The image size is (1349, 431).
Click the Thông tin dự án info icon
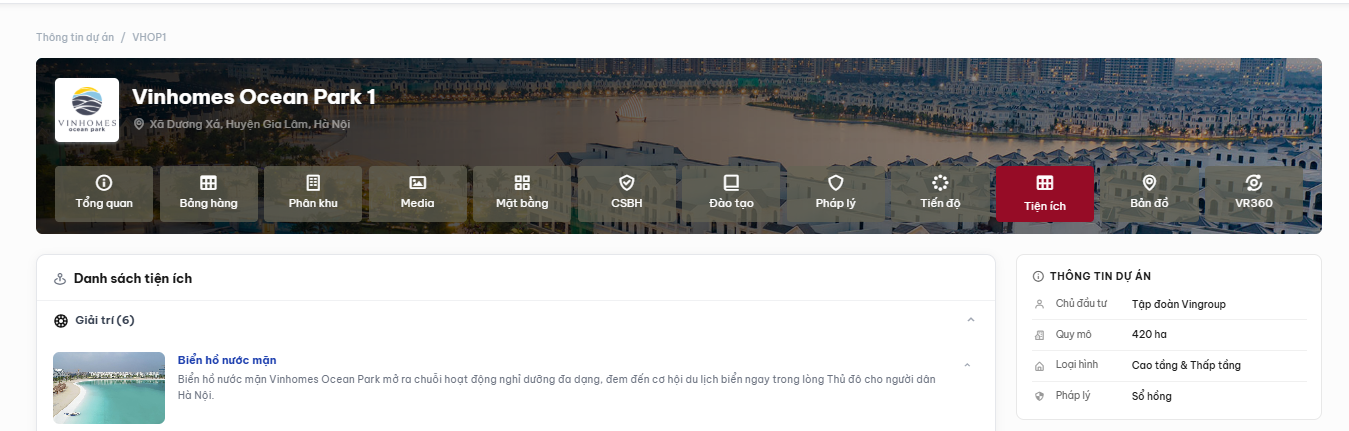point(1038,276)
